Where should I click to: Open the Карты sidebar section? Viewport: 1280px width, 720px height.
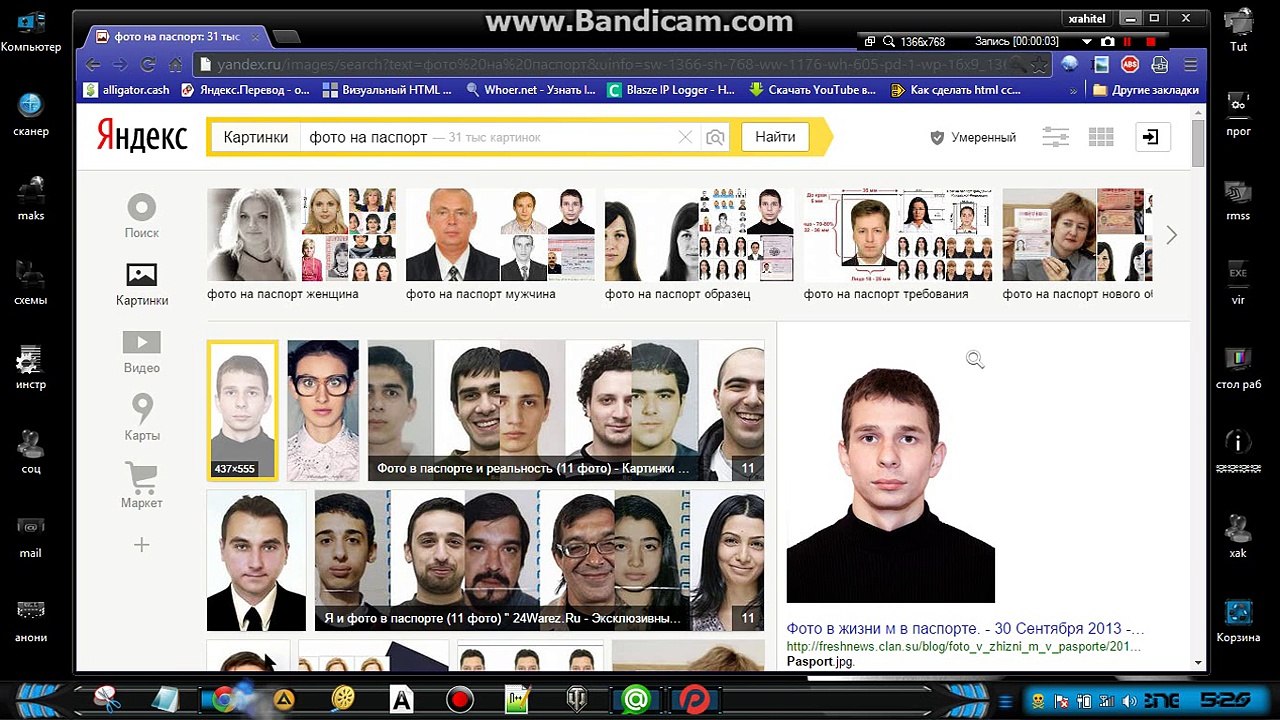coord(142,418)
